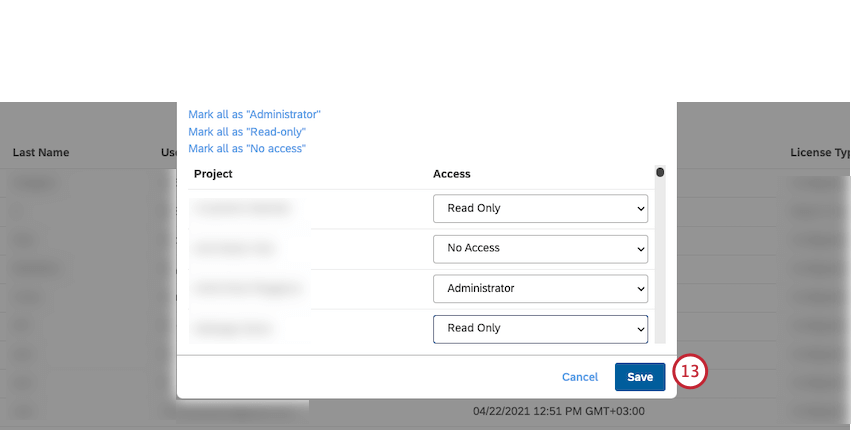Click the Access column heading
The width and height of the screenshot is (851, 430).
tap(452, 174)
